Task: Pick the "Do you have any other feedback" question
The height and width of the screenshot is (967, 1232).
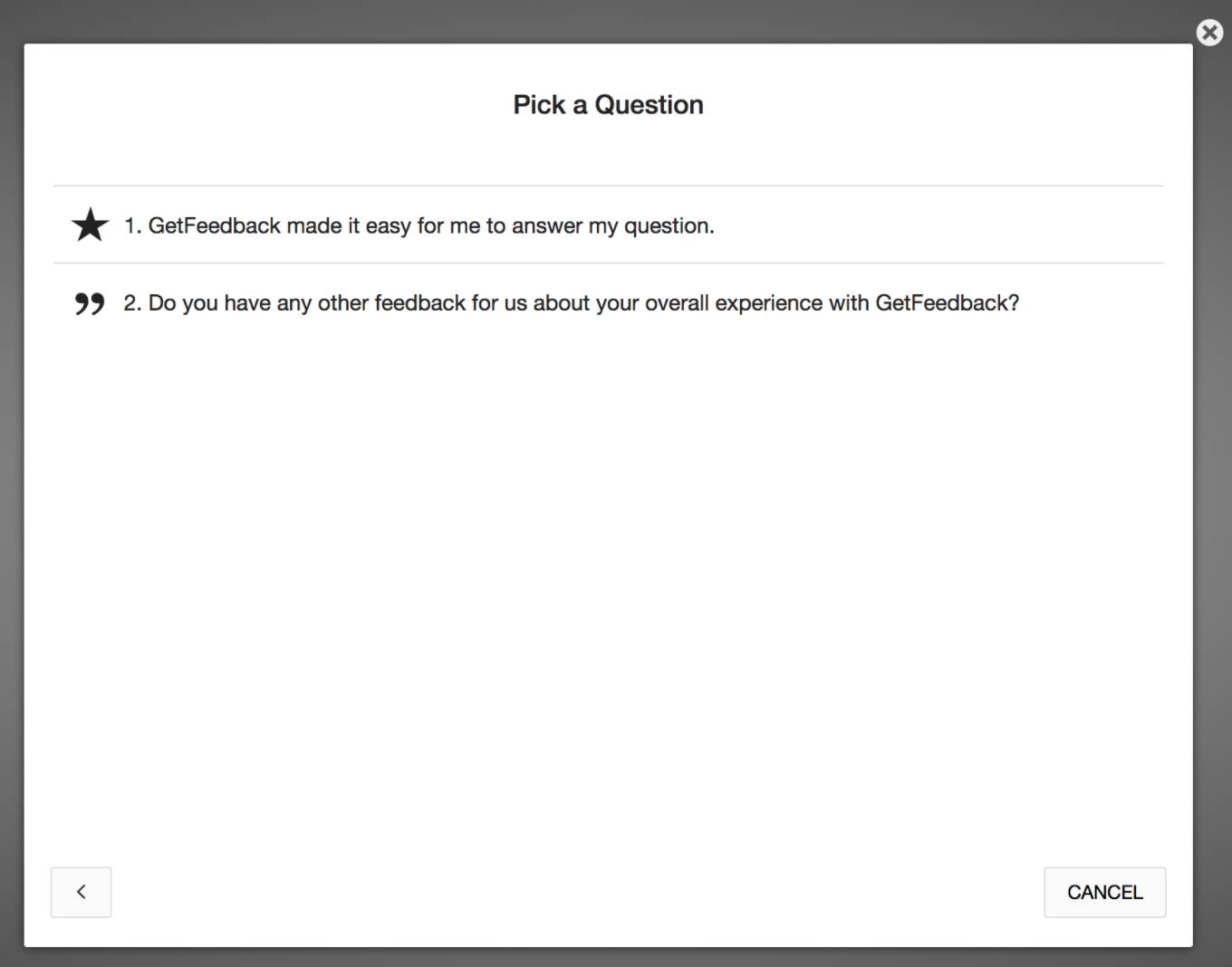Action: point(608,302)
